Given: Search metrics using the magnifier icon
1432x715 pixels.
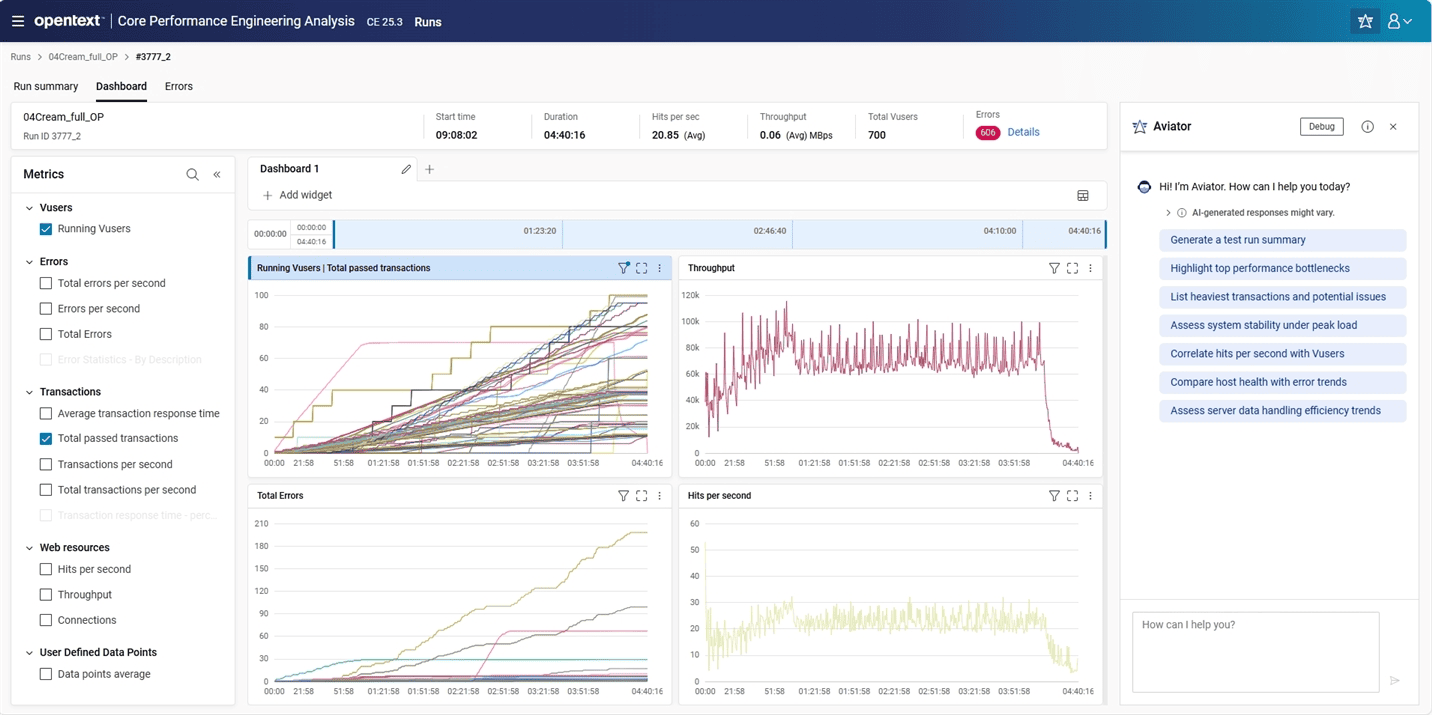Looking at the screenshot, I should coord(192,175).
